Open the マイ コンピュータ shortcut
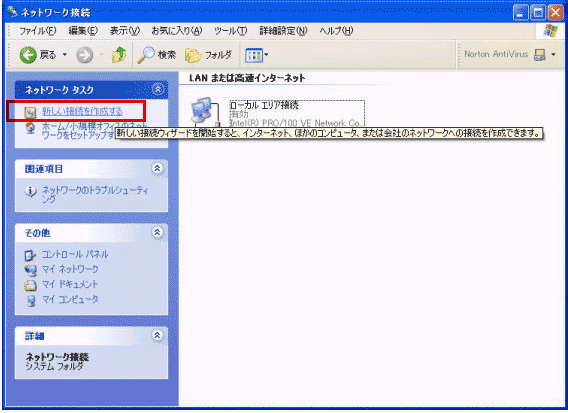 coord(70,300)
